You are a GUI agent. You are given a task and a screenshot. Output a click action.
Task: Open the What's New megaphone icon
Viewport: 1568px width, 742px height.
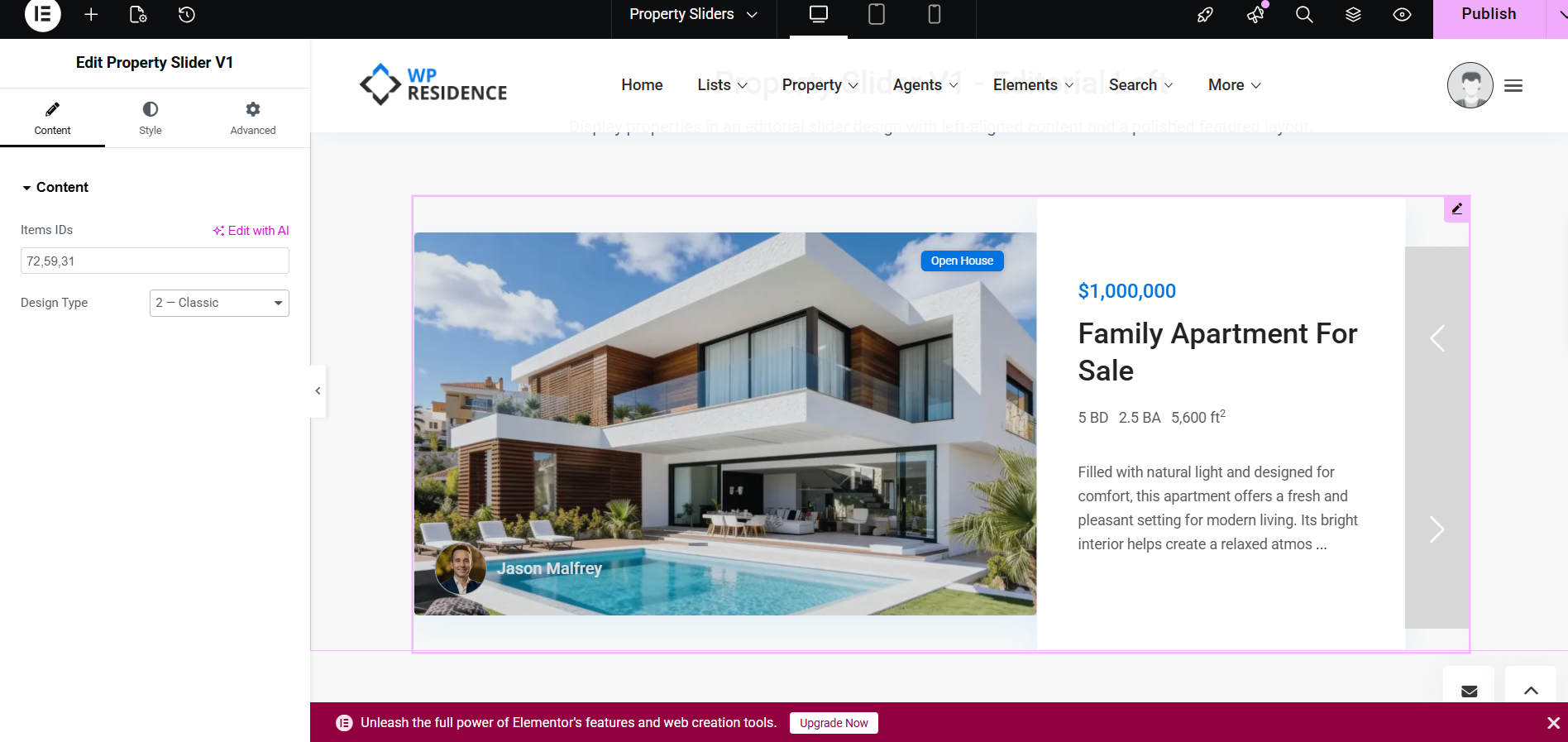pos(1255,14)
